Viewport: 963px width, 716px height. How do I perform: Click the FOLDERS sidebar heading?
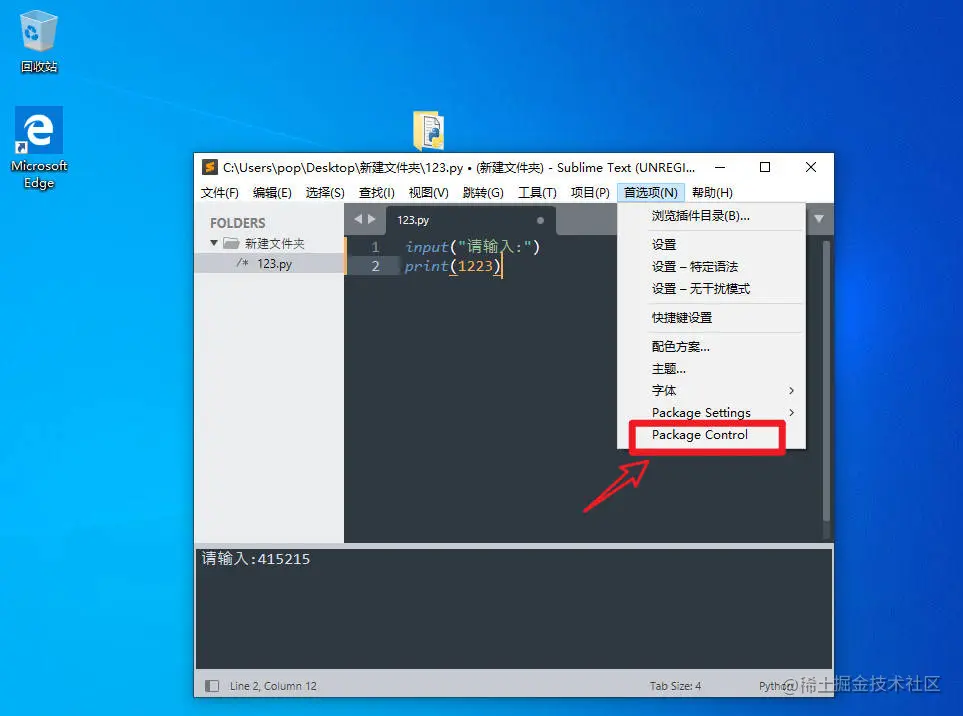[x=238, y=223]
